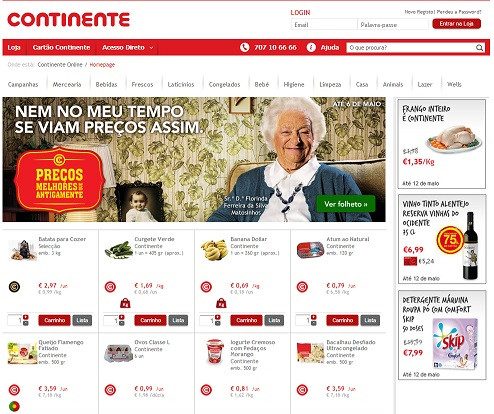Click the Email login field
Screen dimensions: 494x414
(325, 25)
